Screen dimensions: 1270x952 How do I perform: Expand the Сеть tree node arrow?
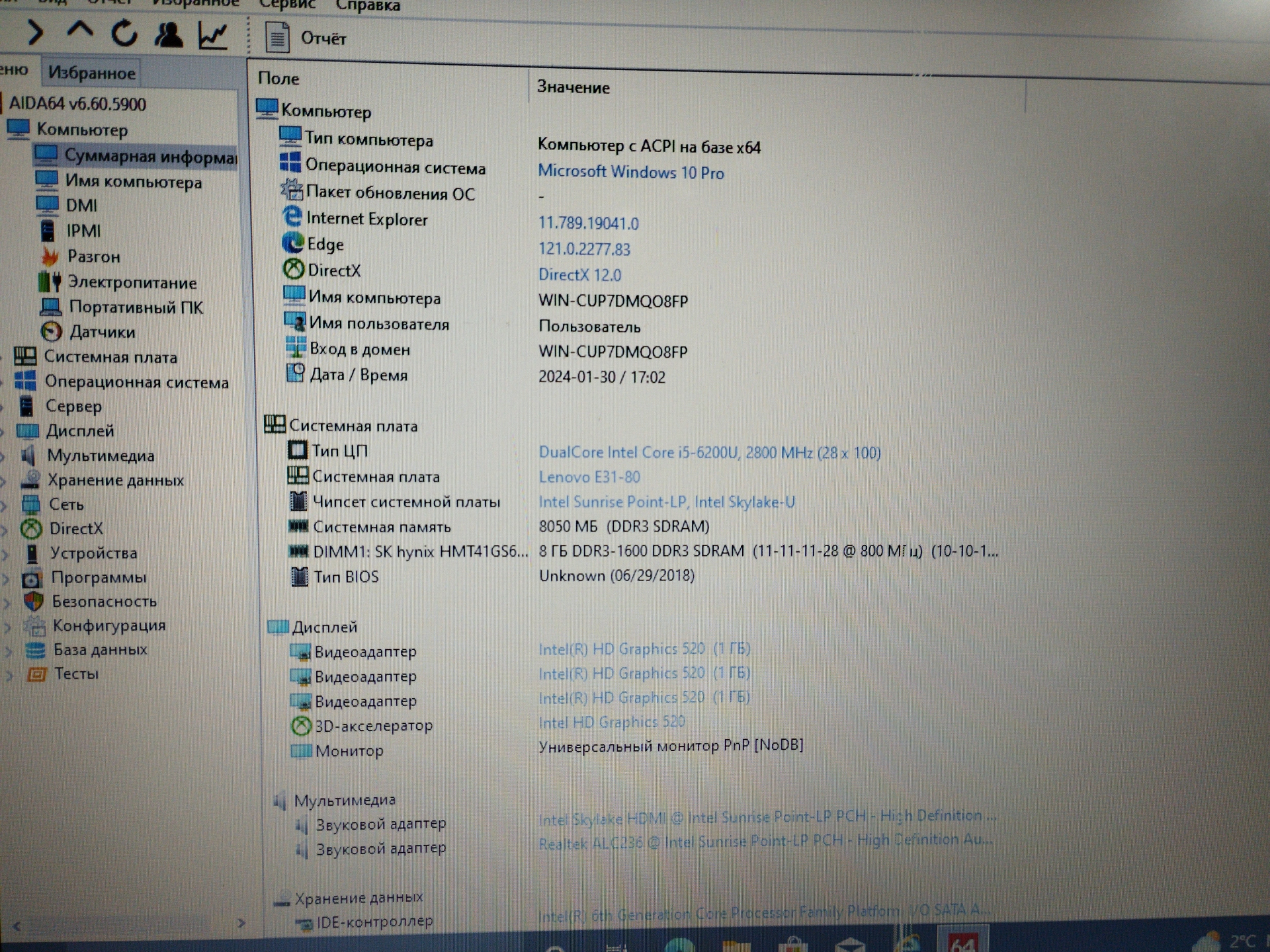click(x=4, y=506)
